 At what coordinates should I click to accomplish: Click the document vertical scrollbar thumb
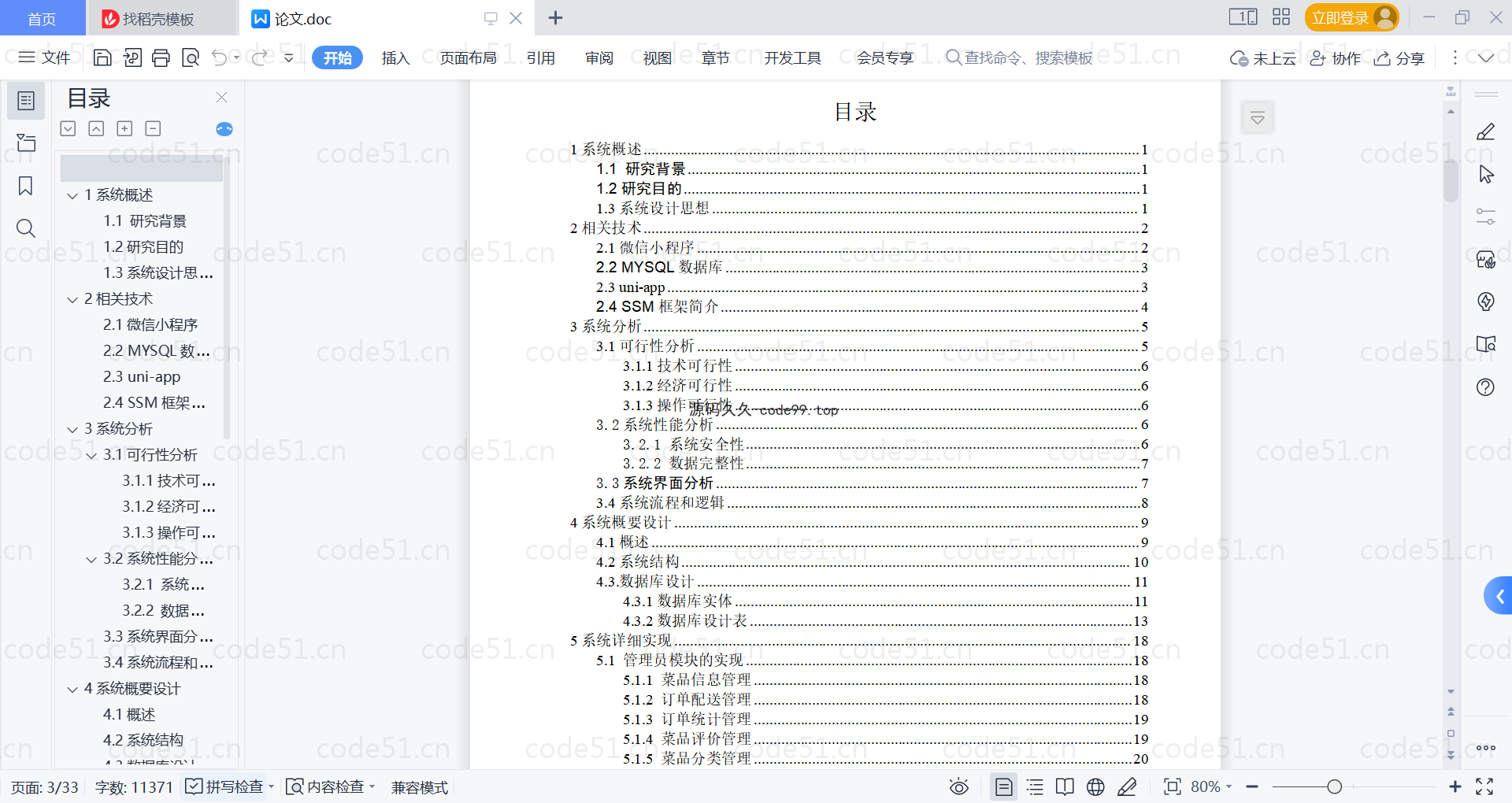tap(1451, 182)
